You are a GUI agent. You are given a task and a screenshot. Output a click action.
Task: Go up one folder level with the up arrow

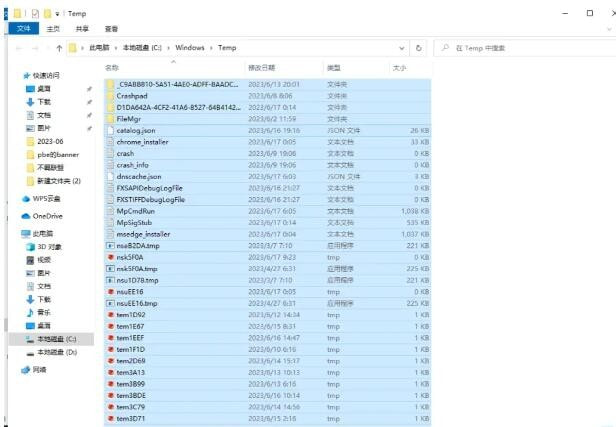pos(59,48)
